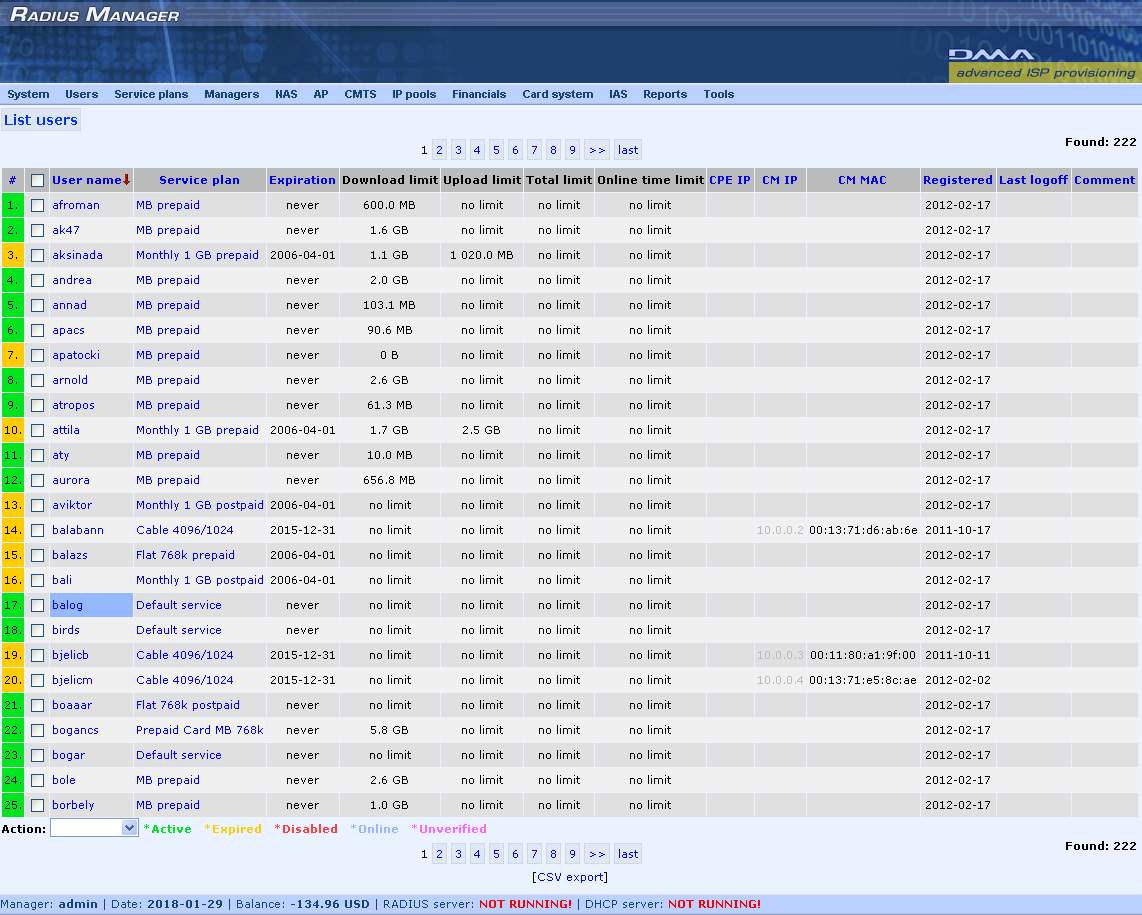Viewport: 1142px width, 915px height.
Task: Open the Tools menu
Action: tap(718, 94)
